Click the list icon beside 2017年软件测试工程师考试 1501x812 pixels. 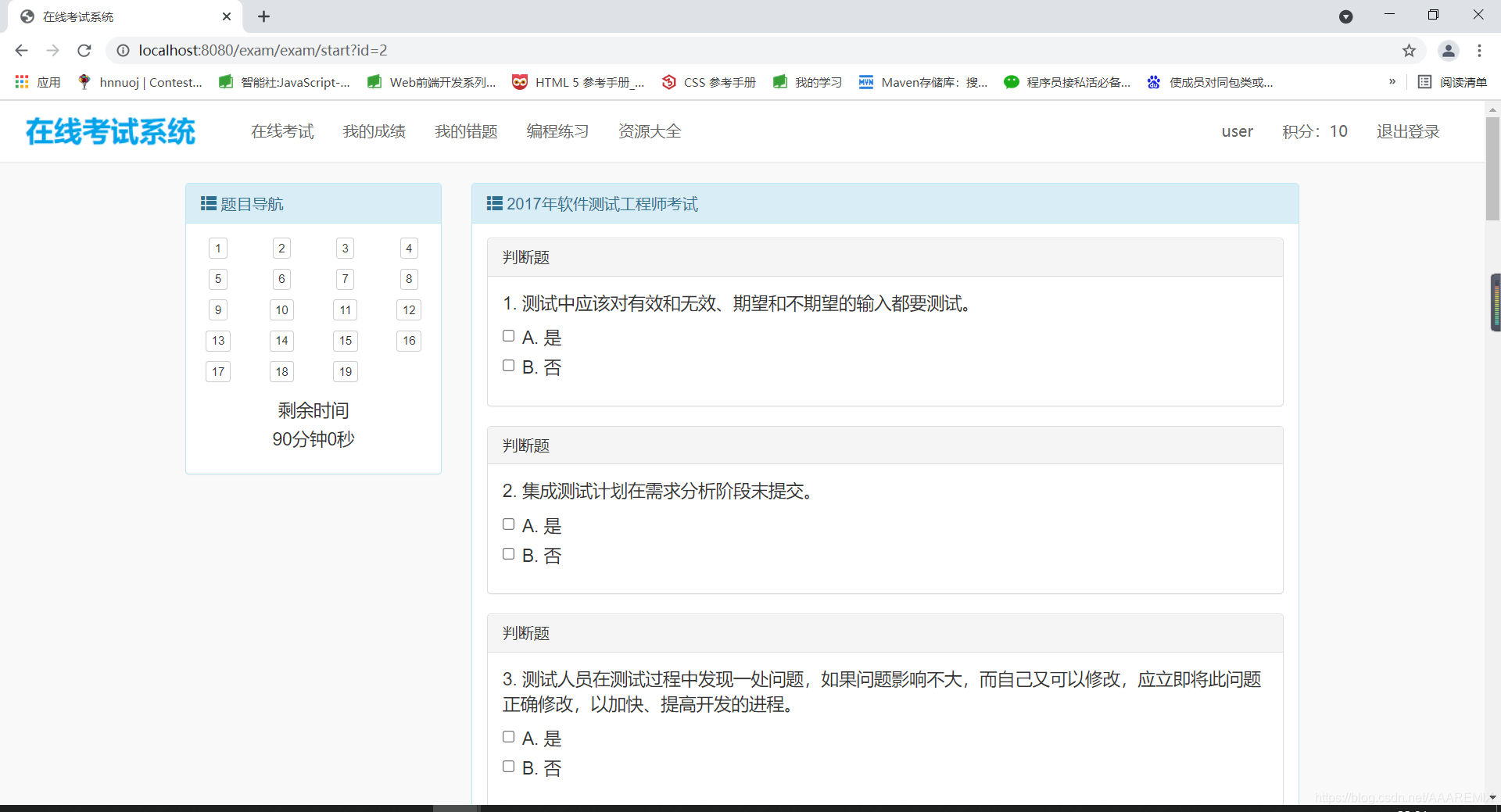[495, 204]
